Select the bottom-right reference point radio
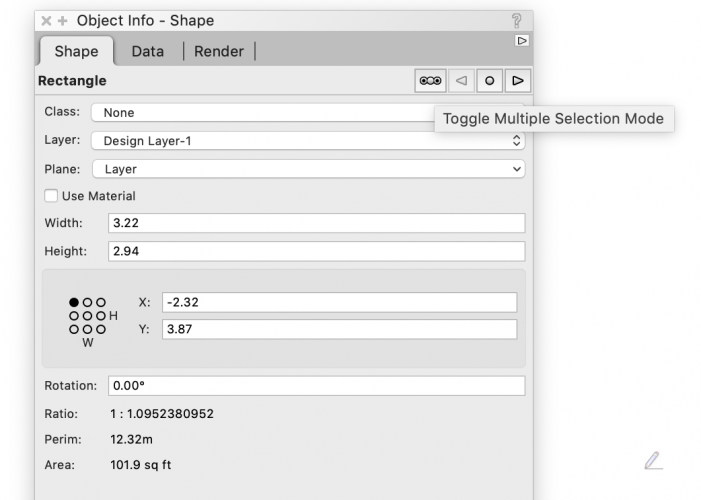Screen dimensions: 701x500 [100, 328]
